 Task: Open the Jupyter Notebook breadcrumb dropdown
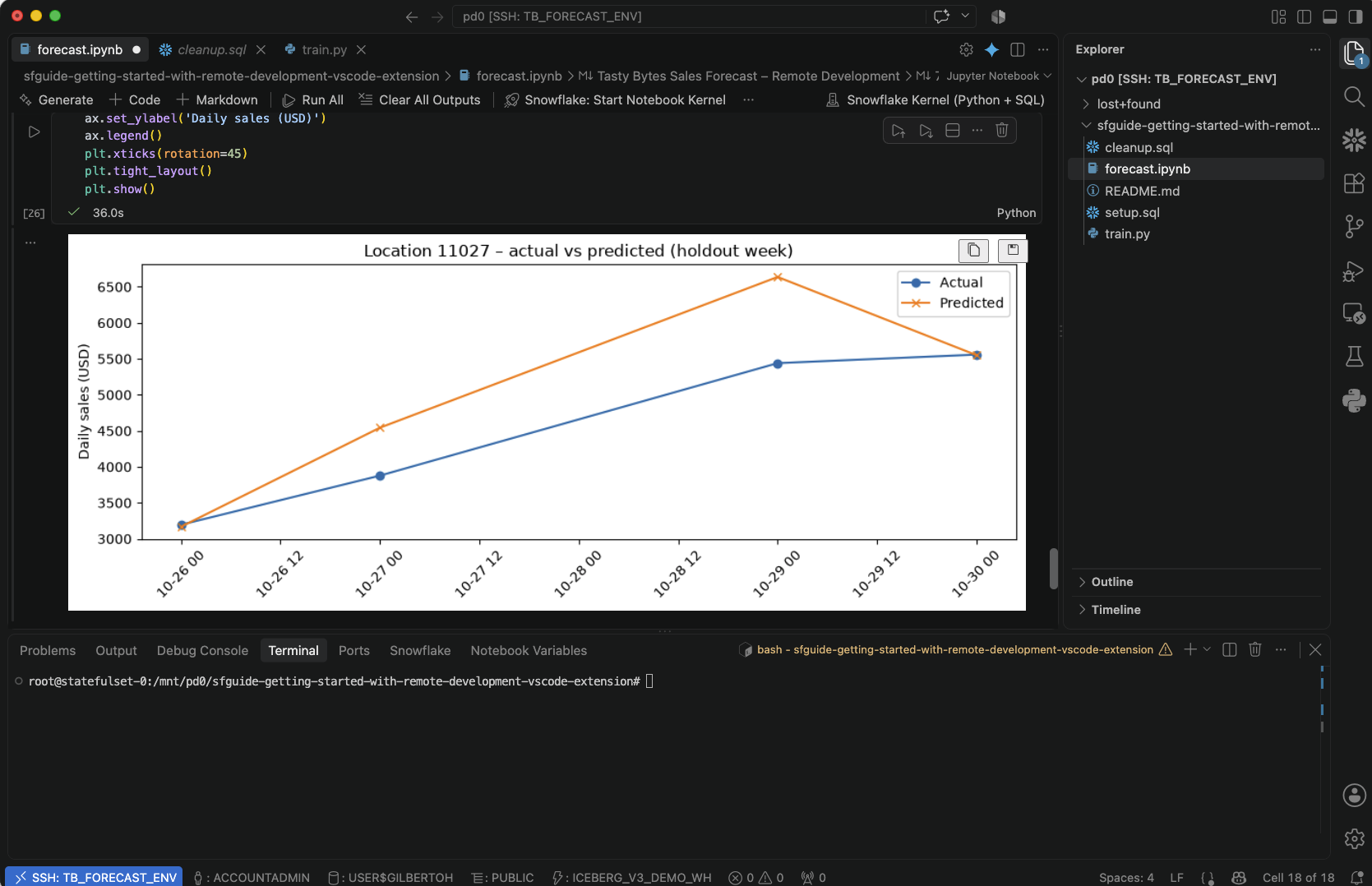coord(999,76)
